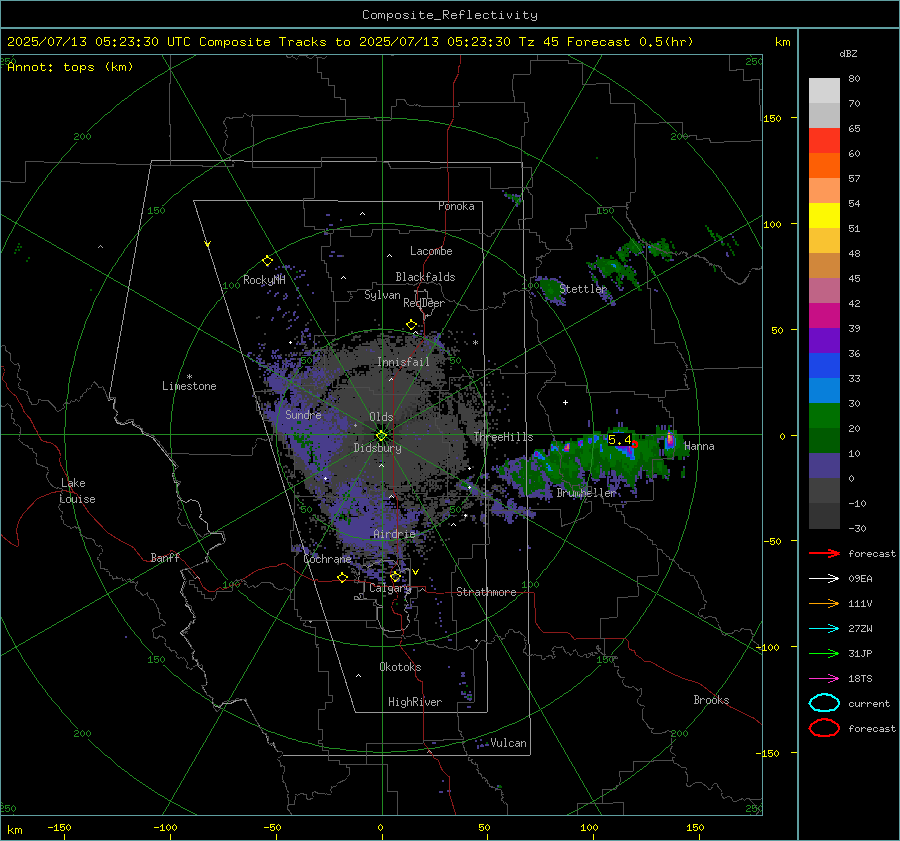Viewport: 900px width, 841px height.
Task: Click the yellow diamond marker above RedDeer
Action: click(411, 325)
